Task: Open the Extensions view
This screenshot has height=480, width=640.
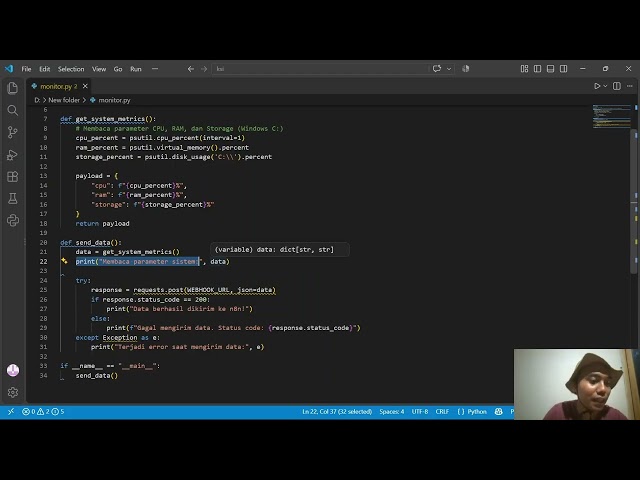Action: pos(13,177)
